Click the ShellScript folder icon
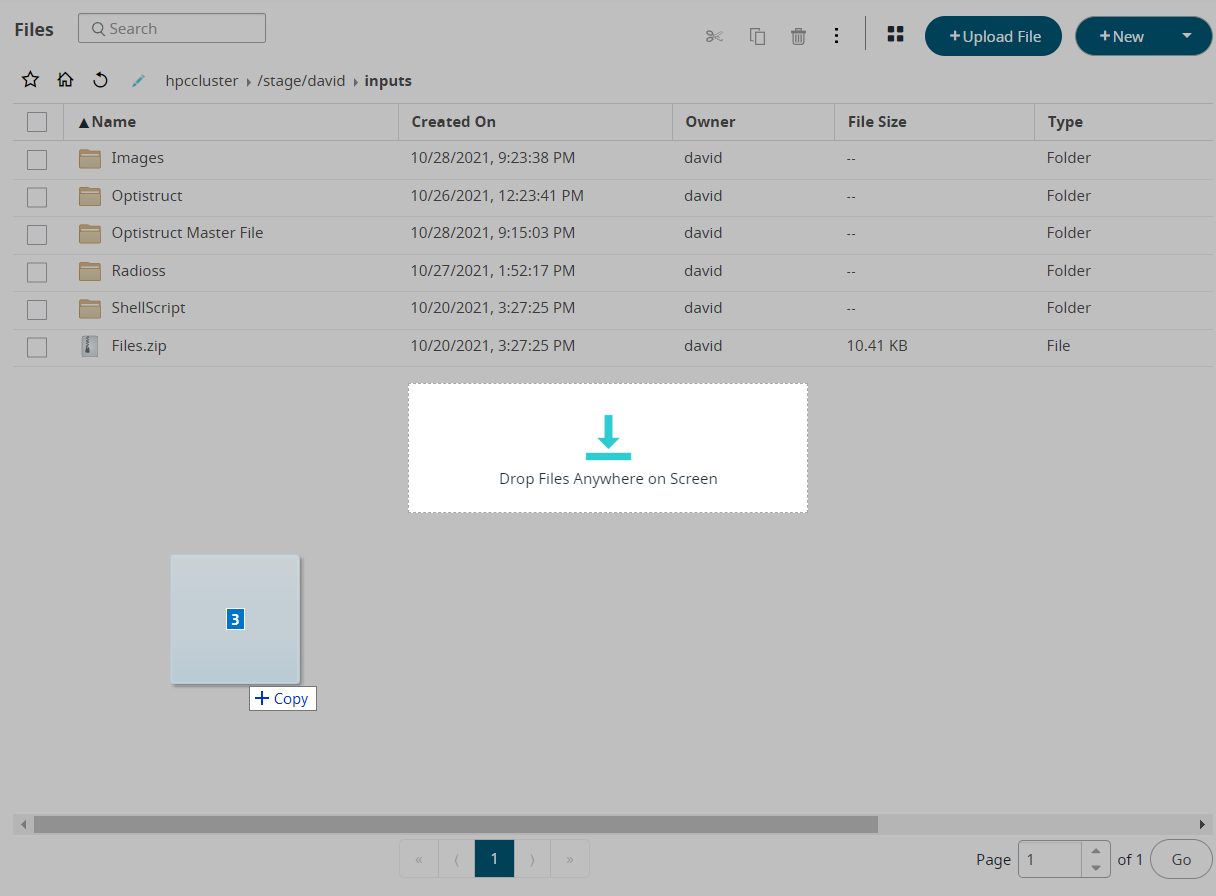The height and width of the screenshot is (896, 1216). 90,308
